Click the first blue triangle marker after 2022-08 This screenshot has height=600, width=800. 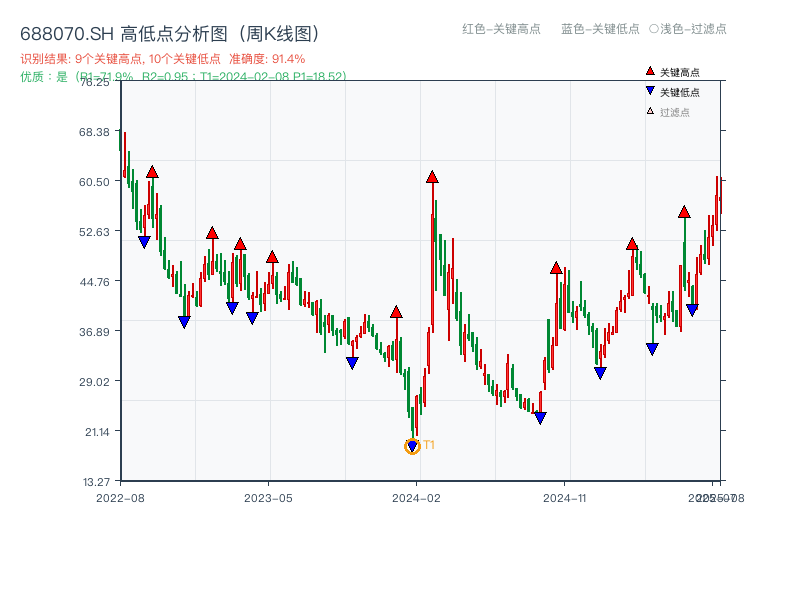[x=144, y=240]
